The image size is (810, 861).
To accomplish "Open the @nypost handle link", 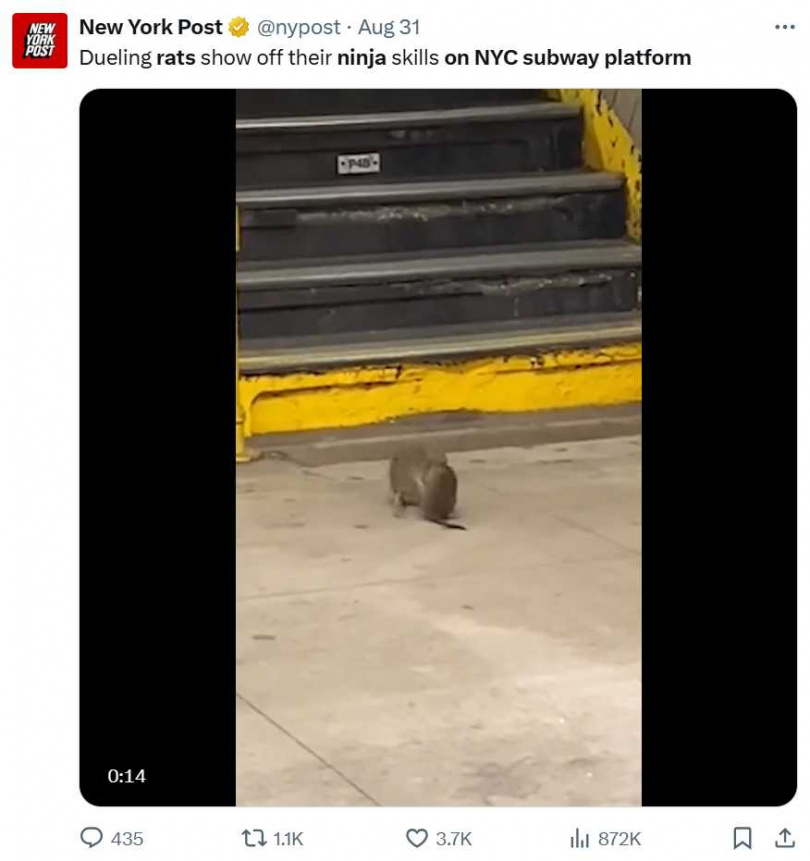I will tap(298, 27).
